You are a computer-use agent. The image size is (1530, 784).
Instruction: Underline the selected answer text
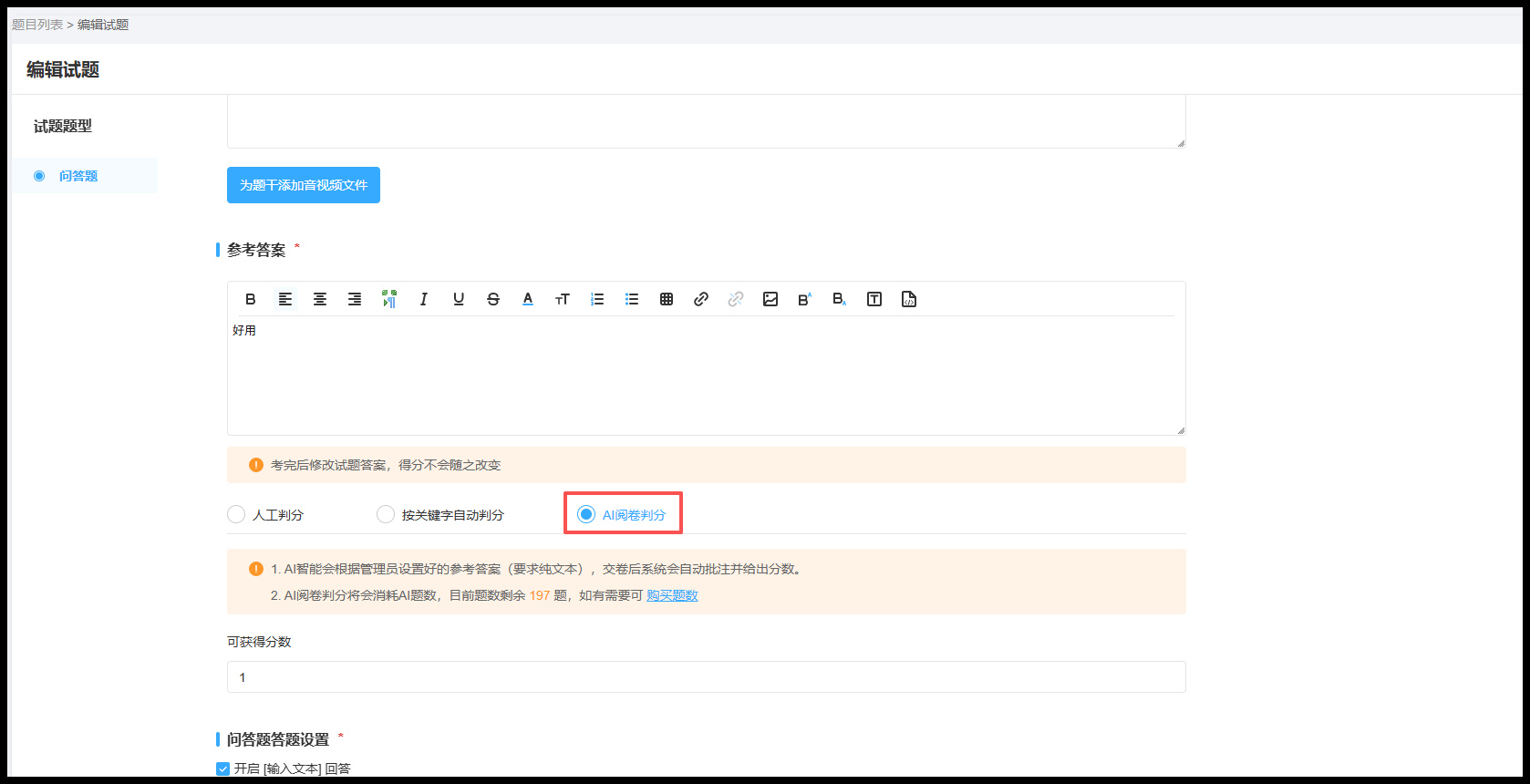click(x=459, y=299)
